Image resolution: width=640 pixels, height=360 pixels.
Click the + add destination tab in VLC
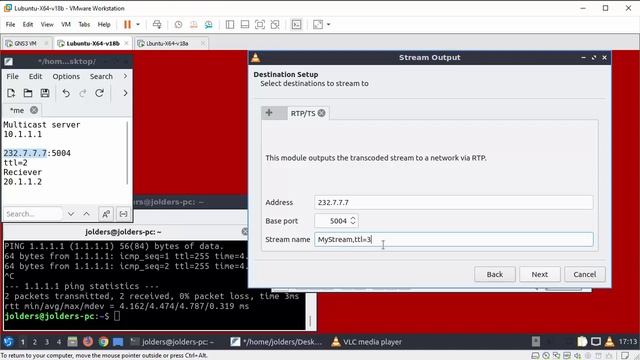point(269,113)
